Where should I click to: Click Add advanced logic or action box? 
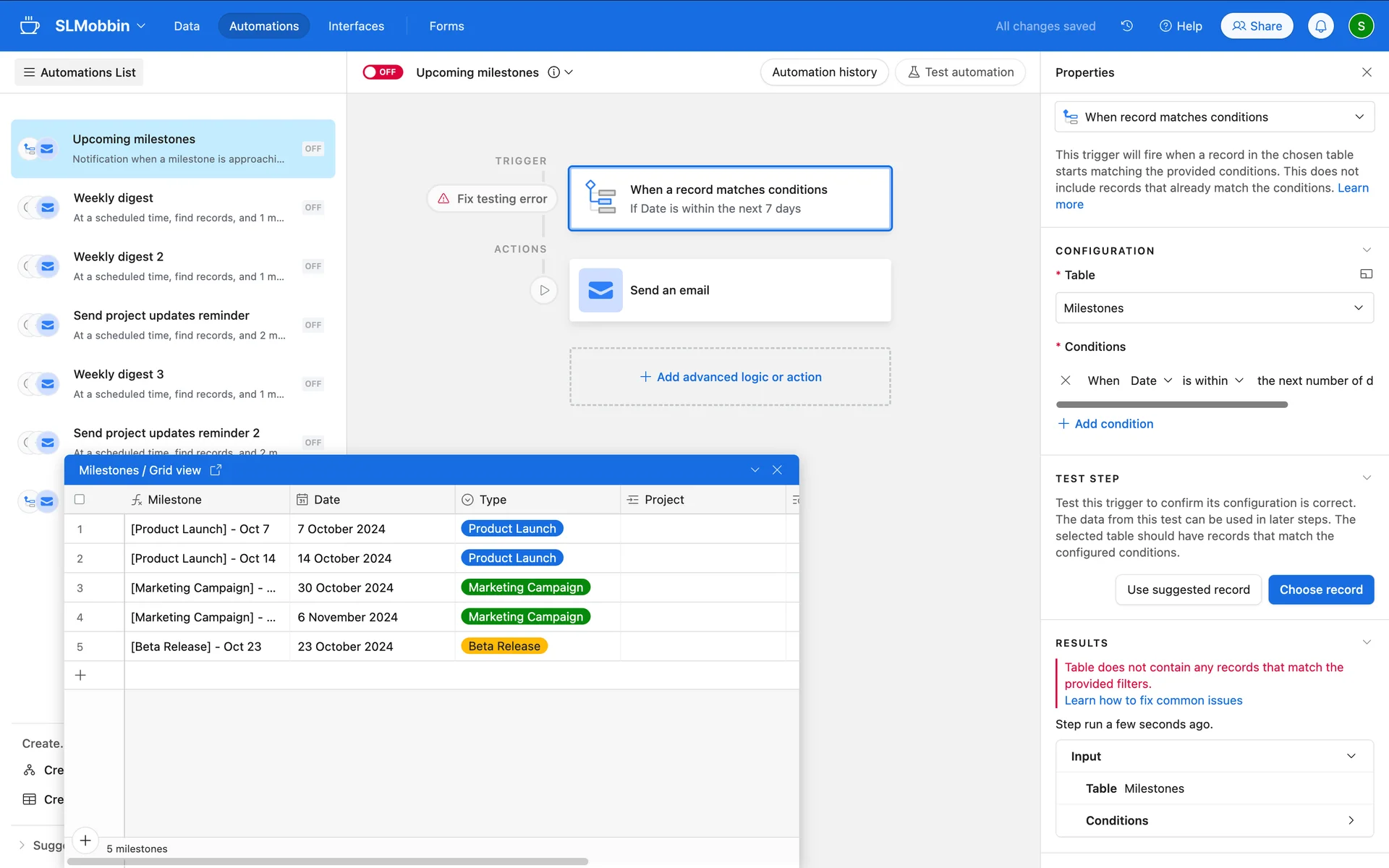[x=730, y=377]
